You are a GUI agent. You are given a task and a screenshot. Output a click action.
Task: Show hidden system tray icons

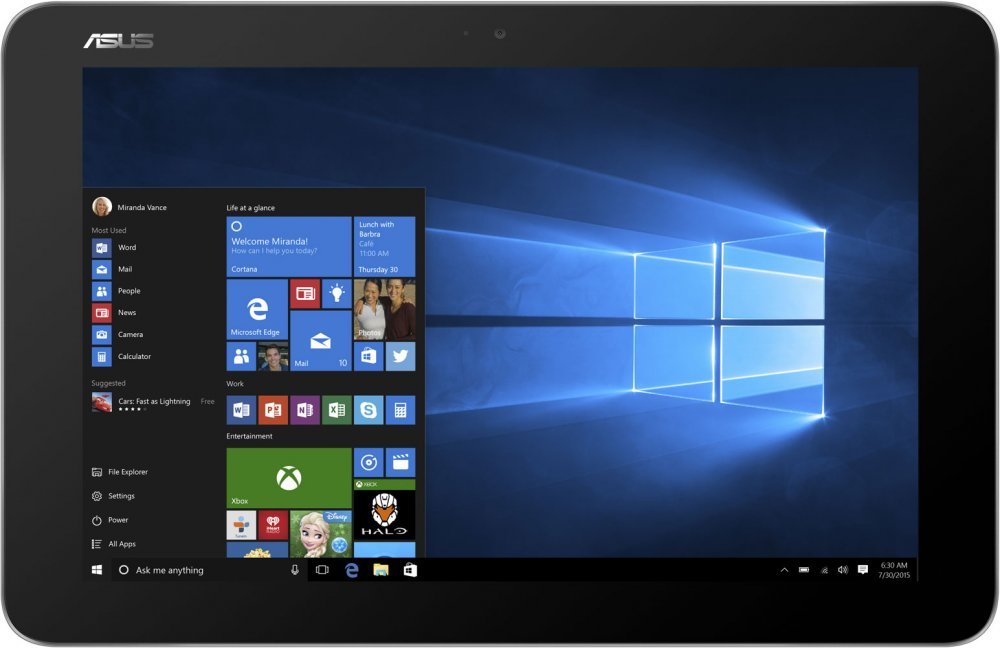click(x=784, y=570)
